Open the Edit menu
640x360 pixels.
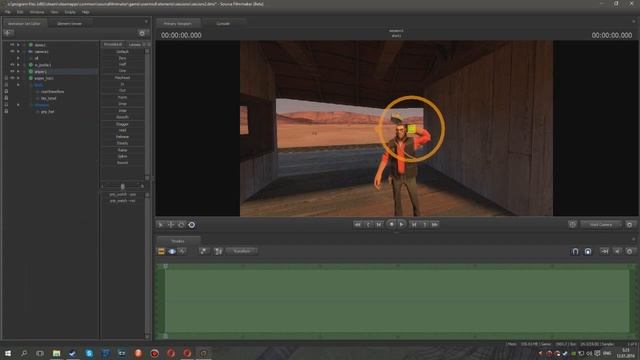pos(20,12)
